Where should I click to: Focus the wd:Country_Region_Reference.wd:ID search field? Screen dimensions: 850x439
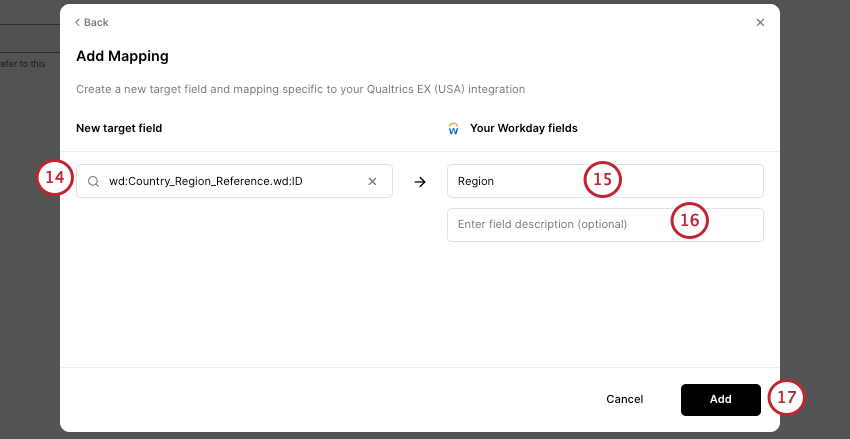[230, 182]
